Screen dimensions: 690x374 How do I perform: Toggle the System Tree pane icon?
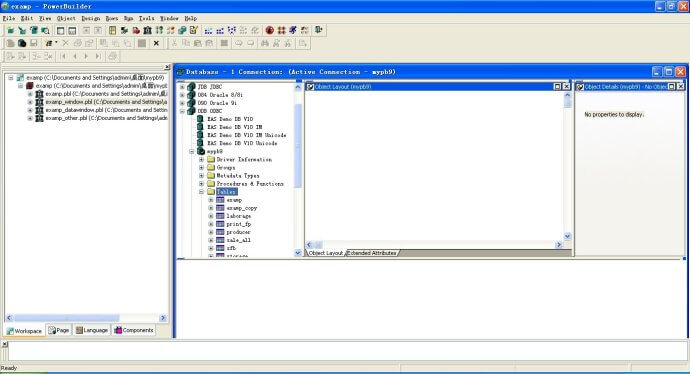[x=61, y=30]
